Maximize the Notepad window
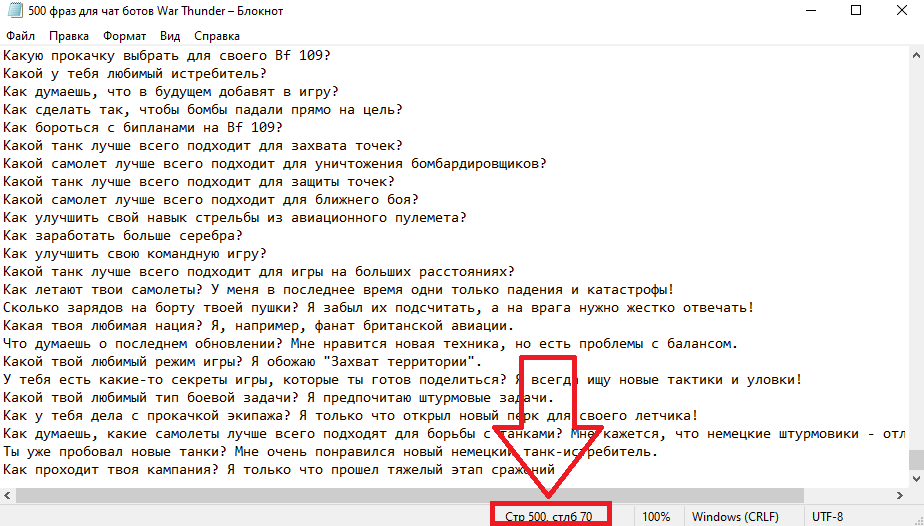This screenshot has height=526, width=924. [856, 11]
